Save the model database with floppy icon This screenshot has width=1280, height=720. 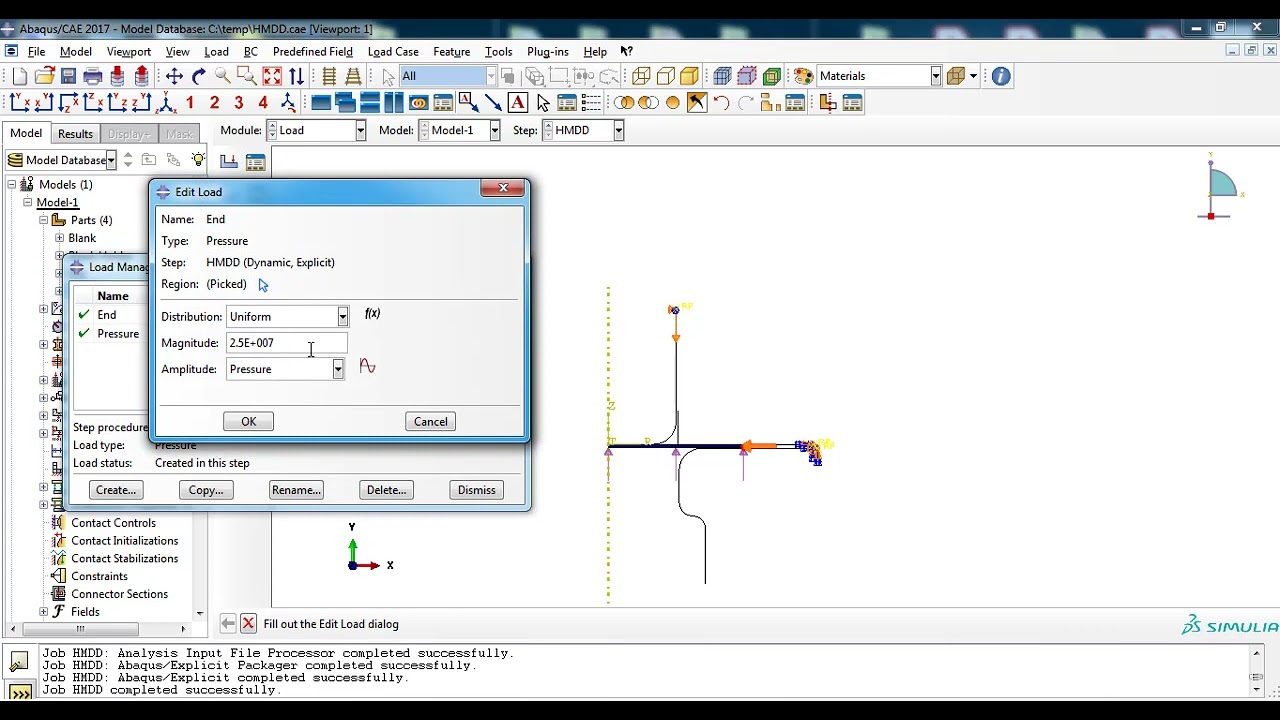(x=68, y=76)
